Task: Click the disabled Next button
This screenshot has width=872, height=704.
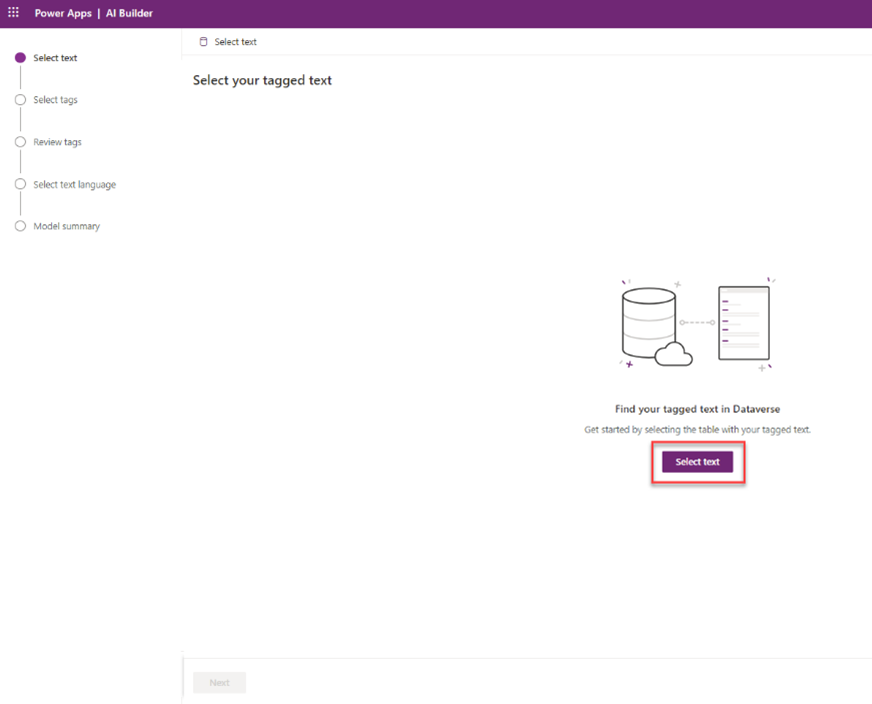Action: click(x=219, y=682)
